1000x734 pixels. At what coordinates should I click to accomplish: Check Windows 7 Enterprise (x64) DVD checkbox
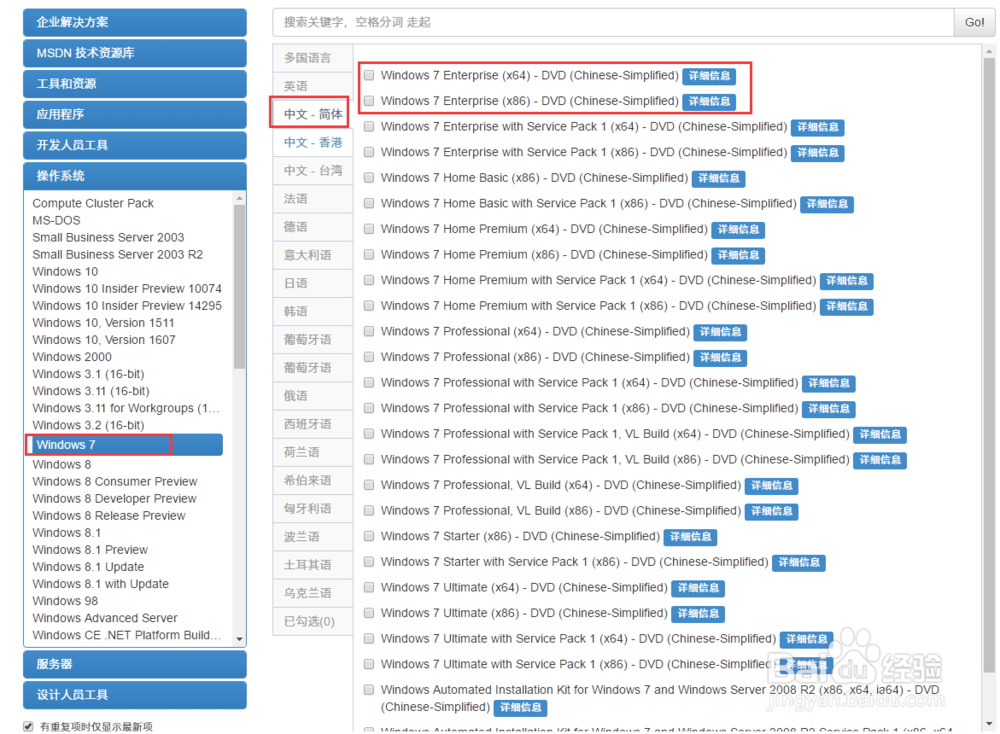(369, 75)
